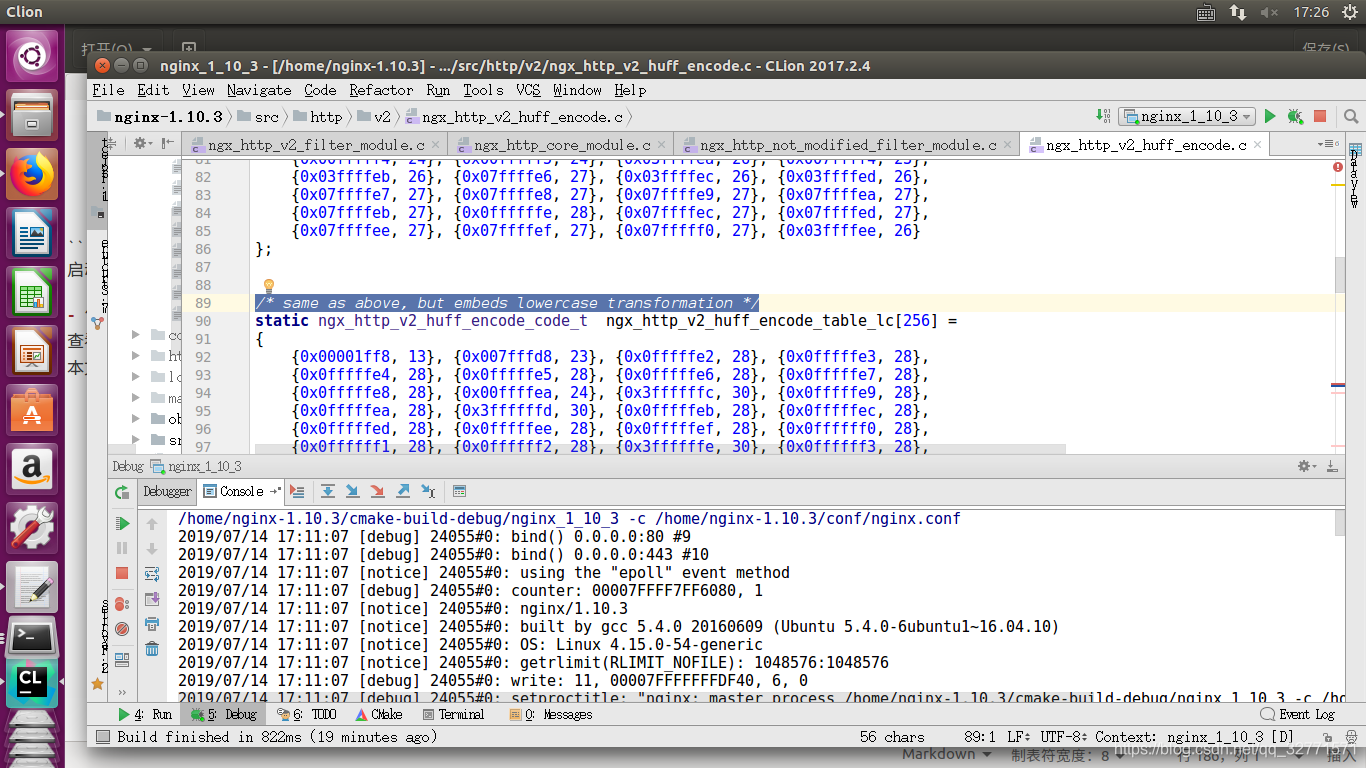The height and width of the screenshot is (768, 1366).
Task: Open the CMake tool window
Action: (379, 715)
